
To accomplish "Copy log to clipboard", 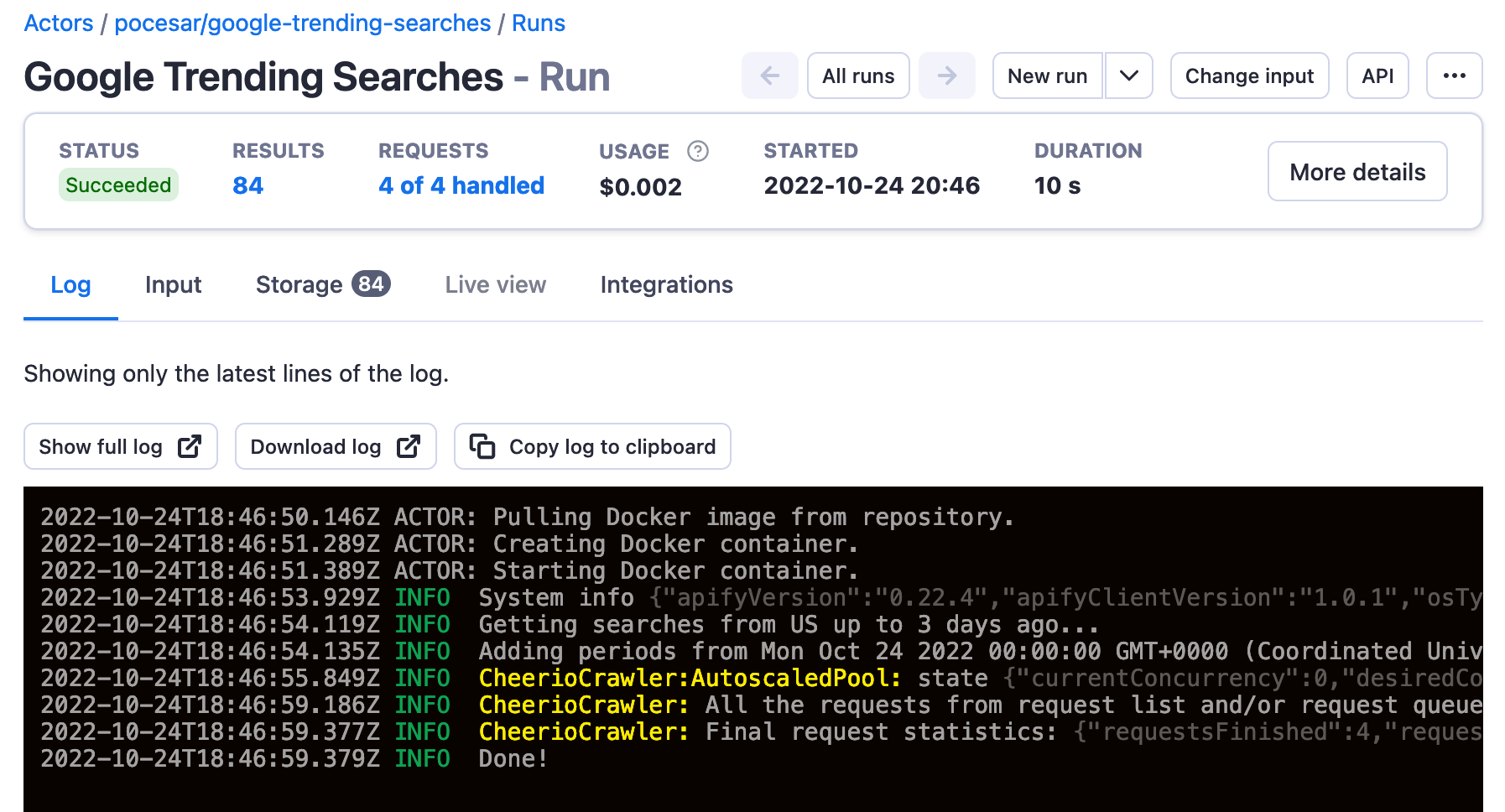I will [x=592, y=446].
